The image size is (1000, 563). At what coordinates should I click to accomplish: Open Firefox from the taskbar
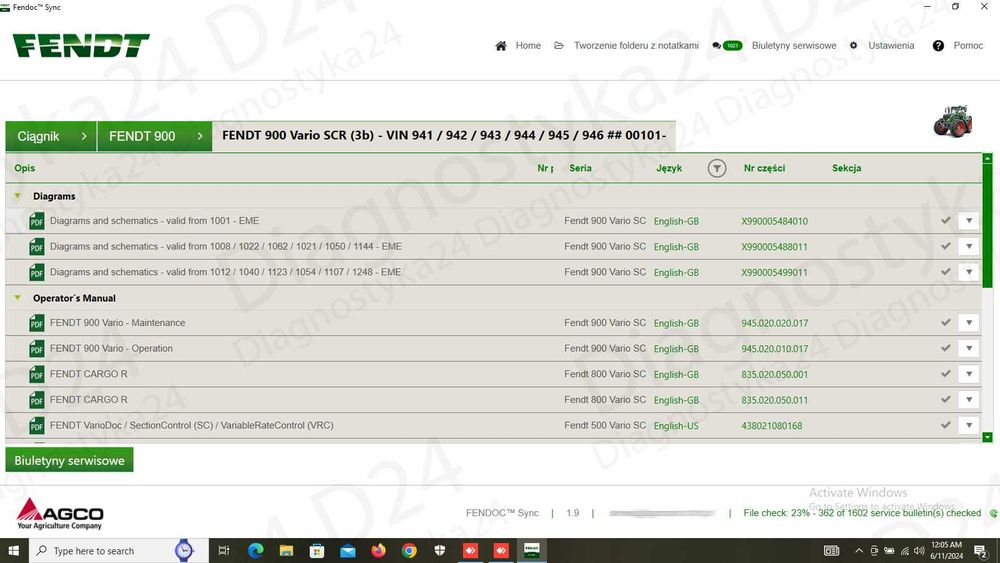tap(378, 550)
